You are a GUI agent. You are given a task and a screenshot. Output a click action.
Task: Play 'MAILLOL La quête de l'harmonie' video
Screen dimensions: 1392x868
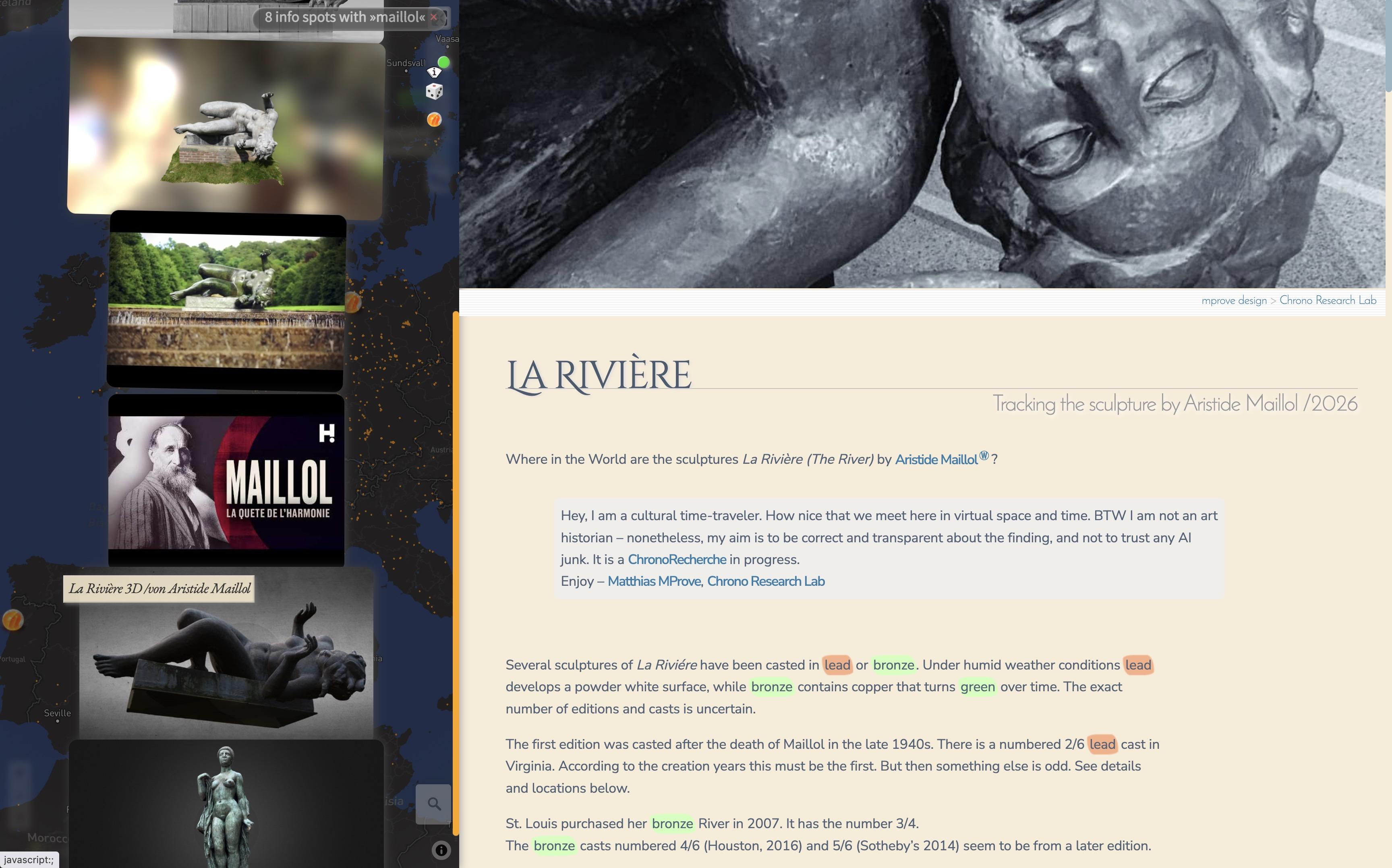226,481
